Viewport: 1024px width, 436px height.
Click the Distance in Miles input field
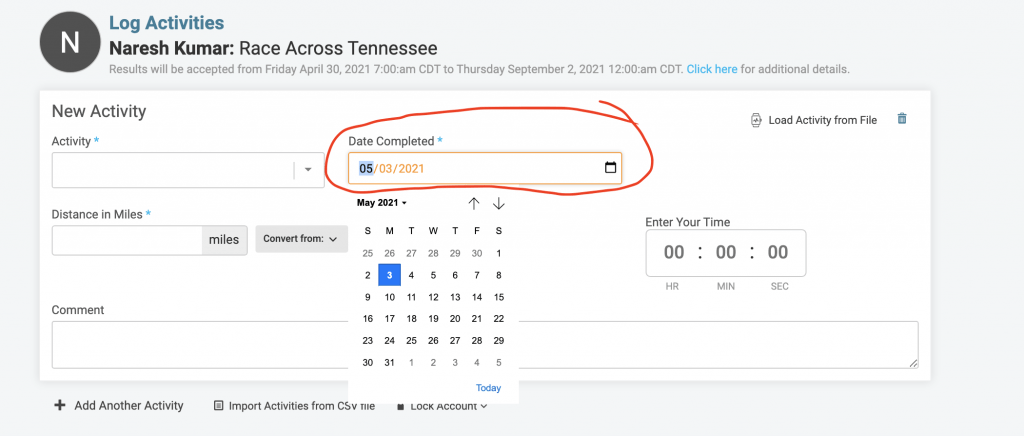pyautogui.click(x=127, y=240)
